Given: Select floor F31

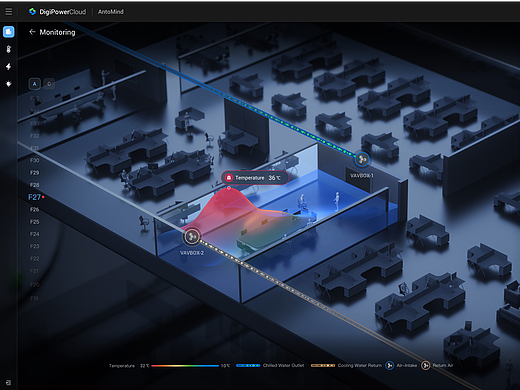Looking at the screenshot, I should click(35, 148).
